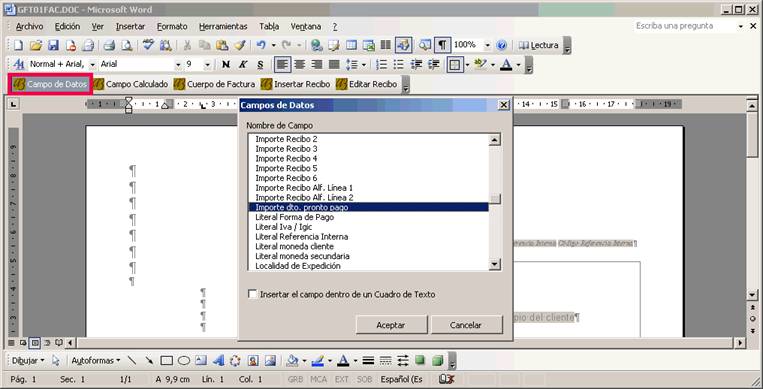Screen dimensions: 763x389
Task: Toggle the Drawing toolbar button
Action: click(x=403, y=45)
